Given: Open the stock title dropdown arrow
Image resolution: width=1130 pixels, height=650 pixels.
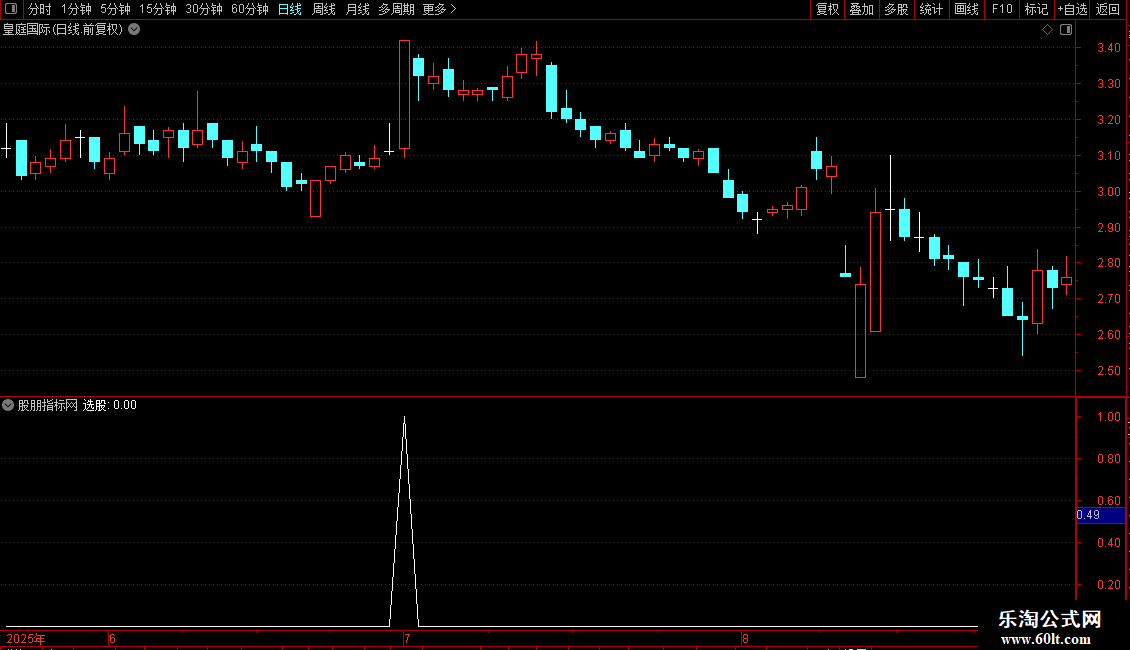Looking at the screenshot, I should [134, 30].
